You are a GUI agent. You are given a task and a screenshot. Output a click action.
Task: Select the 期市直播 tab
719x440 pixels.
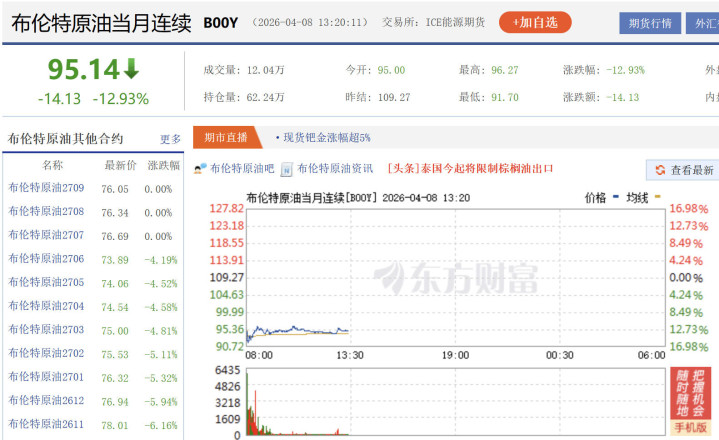pos(226,138)
